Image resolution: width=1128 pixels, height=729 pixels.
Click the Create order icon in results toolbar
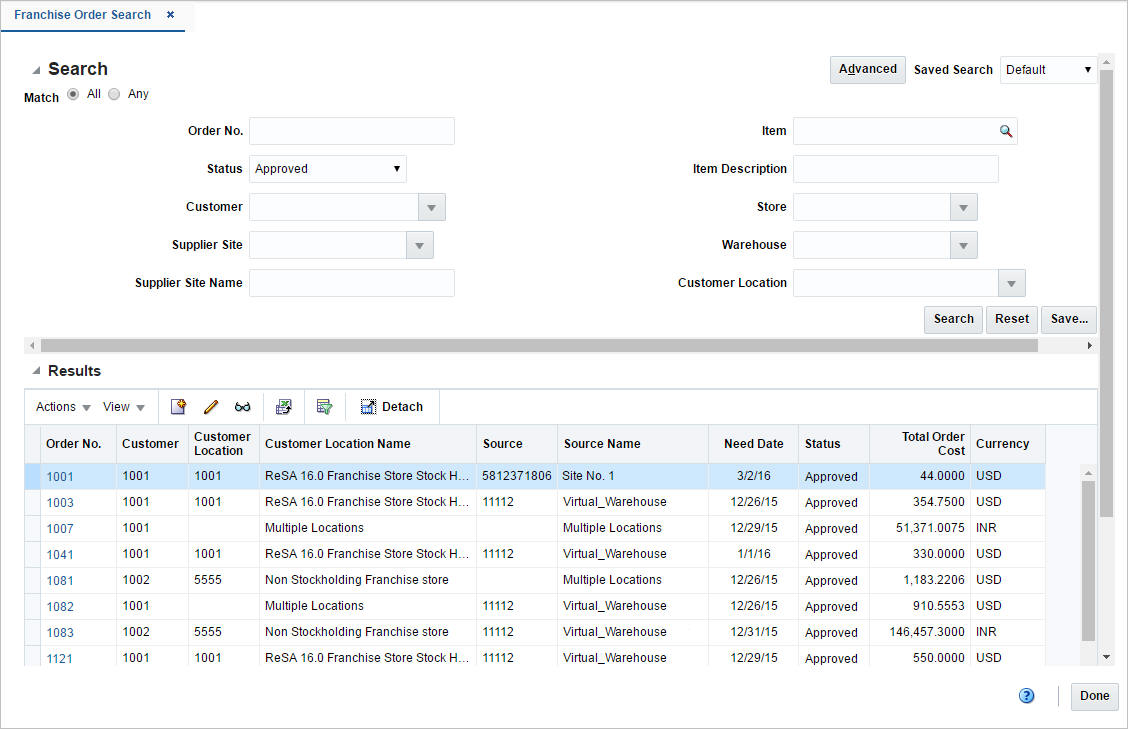click(x=178, y=407)
